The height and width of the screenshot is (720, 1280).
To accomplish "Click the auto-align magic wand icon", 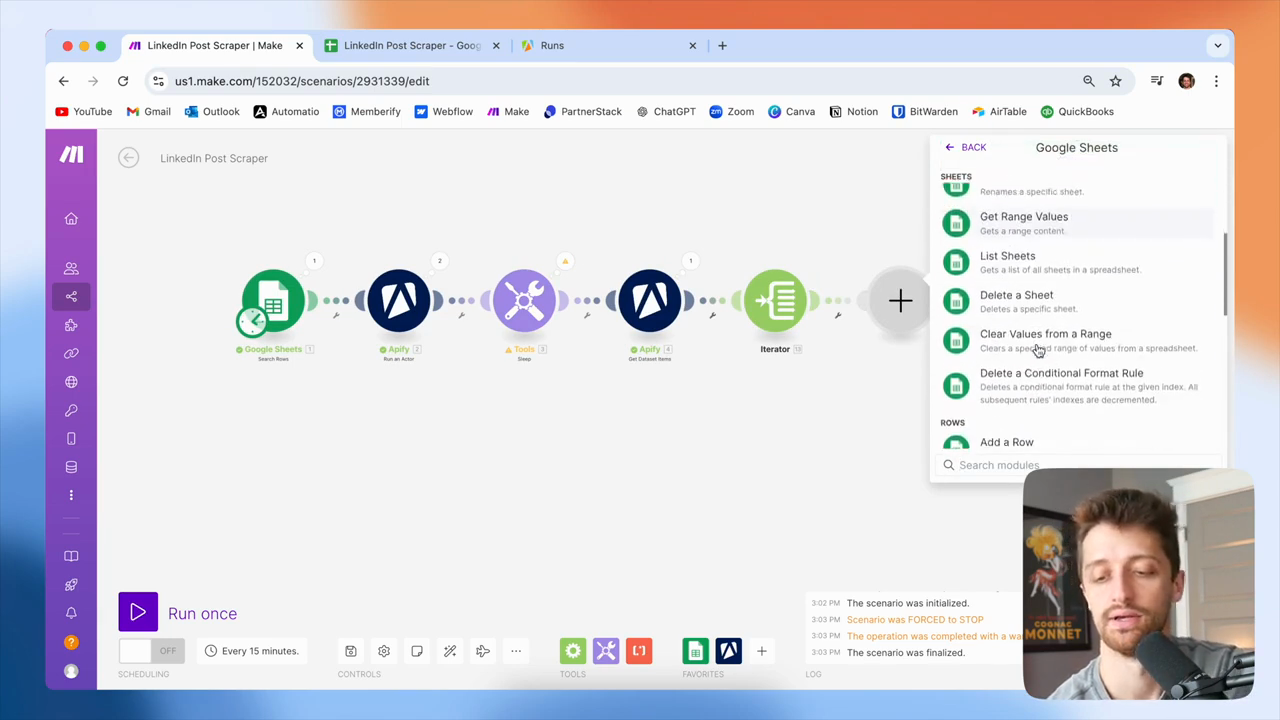I will (x=450, y=651).
